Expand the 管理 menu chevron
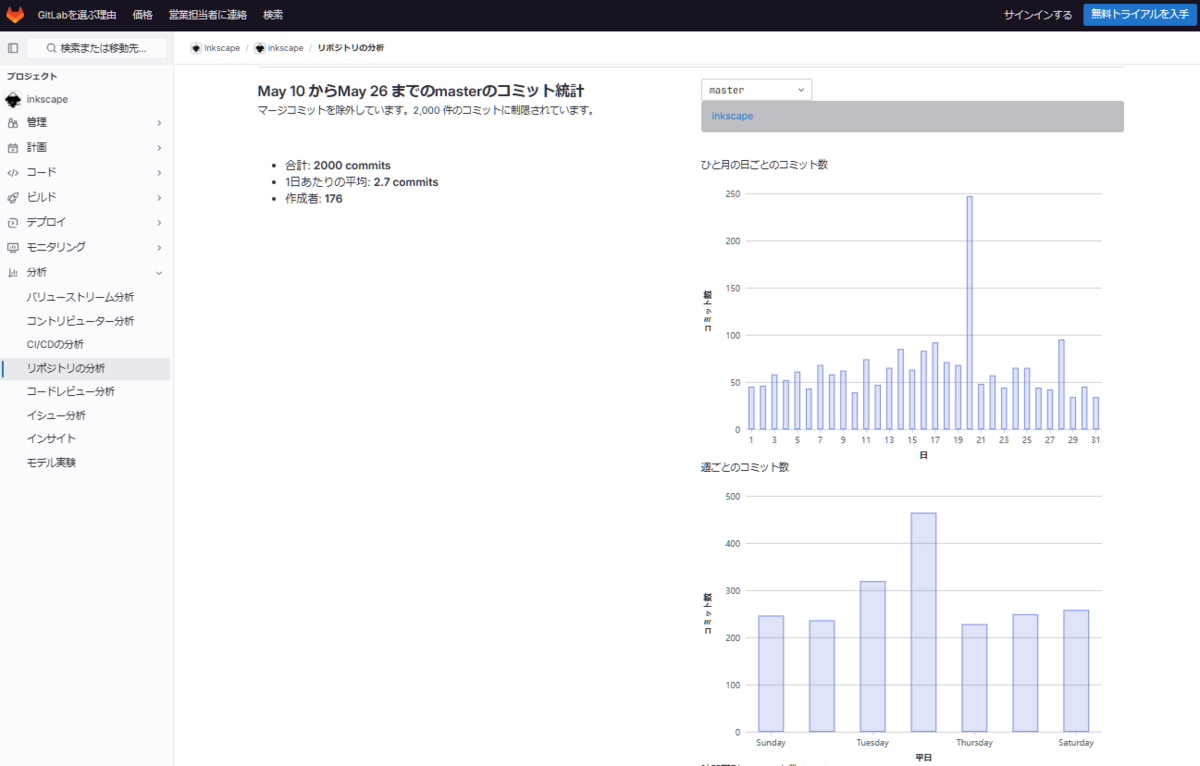The image size is (1200, 766). [159, 123]
